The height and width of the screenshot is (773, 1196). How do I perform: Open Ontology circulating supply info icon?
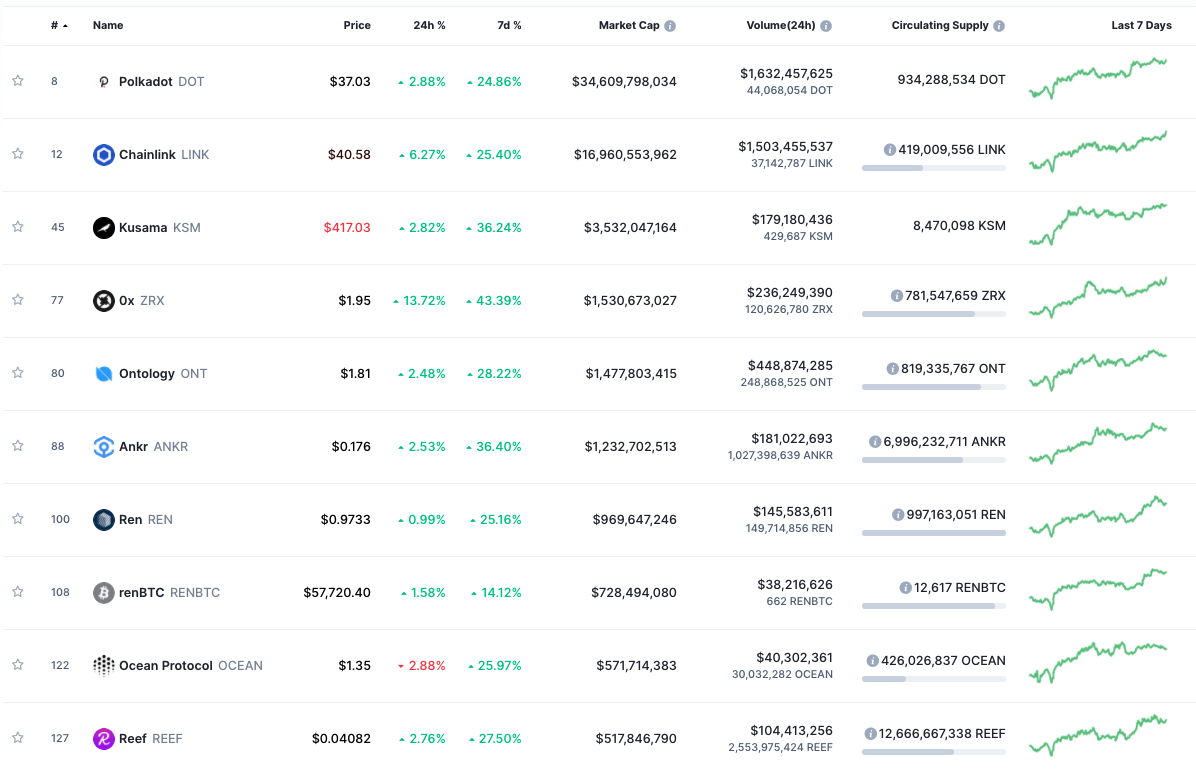tap(892, 369)
